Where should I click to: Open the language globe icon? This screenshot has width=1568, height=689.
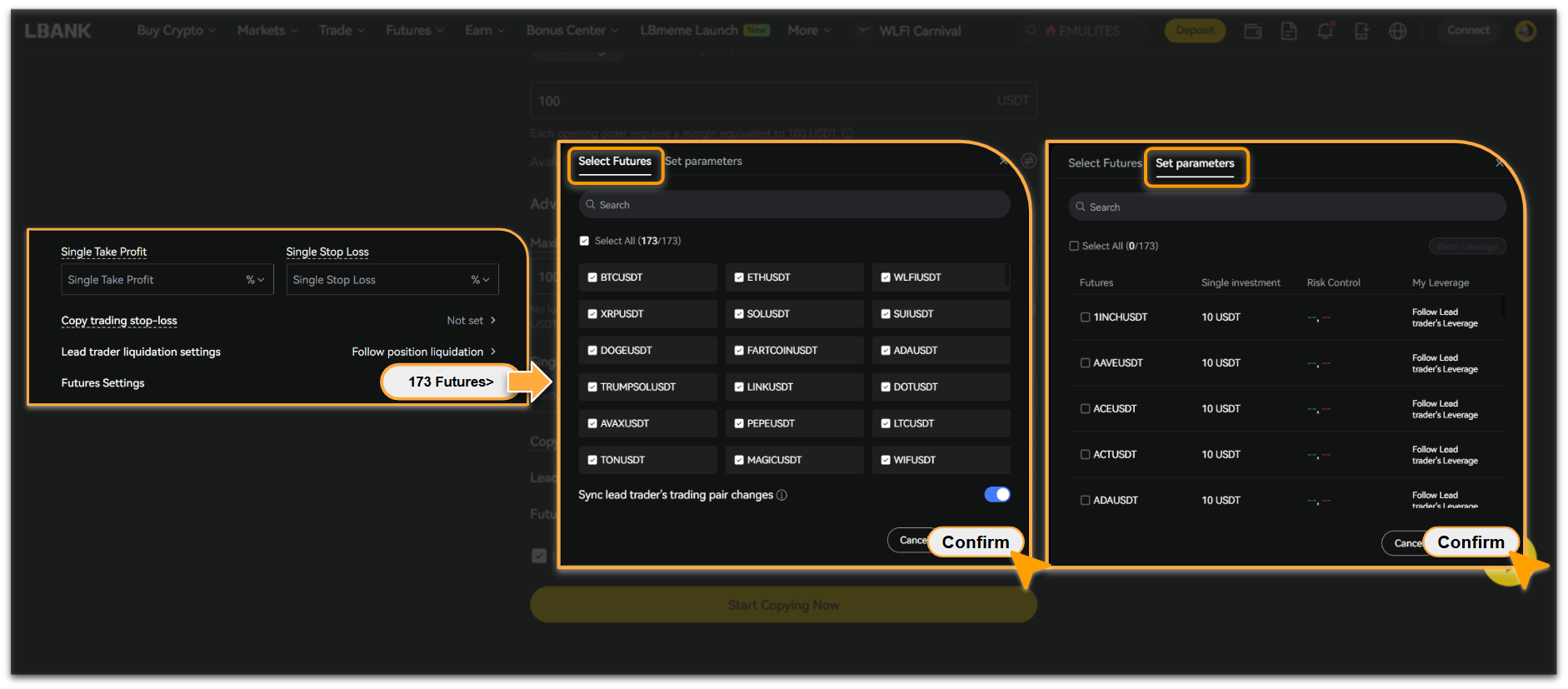[1397, 31]
